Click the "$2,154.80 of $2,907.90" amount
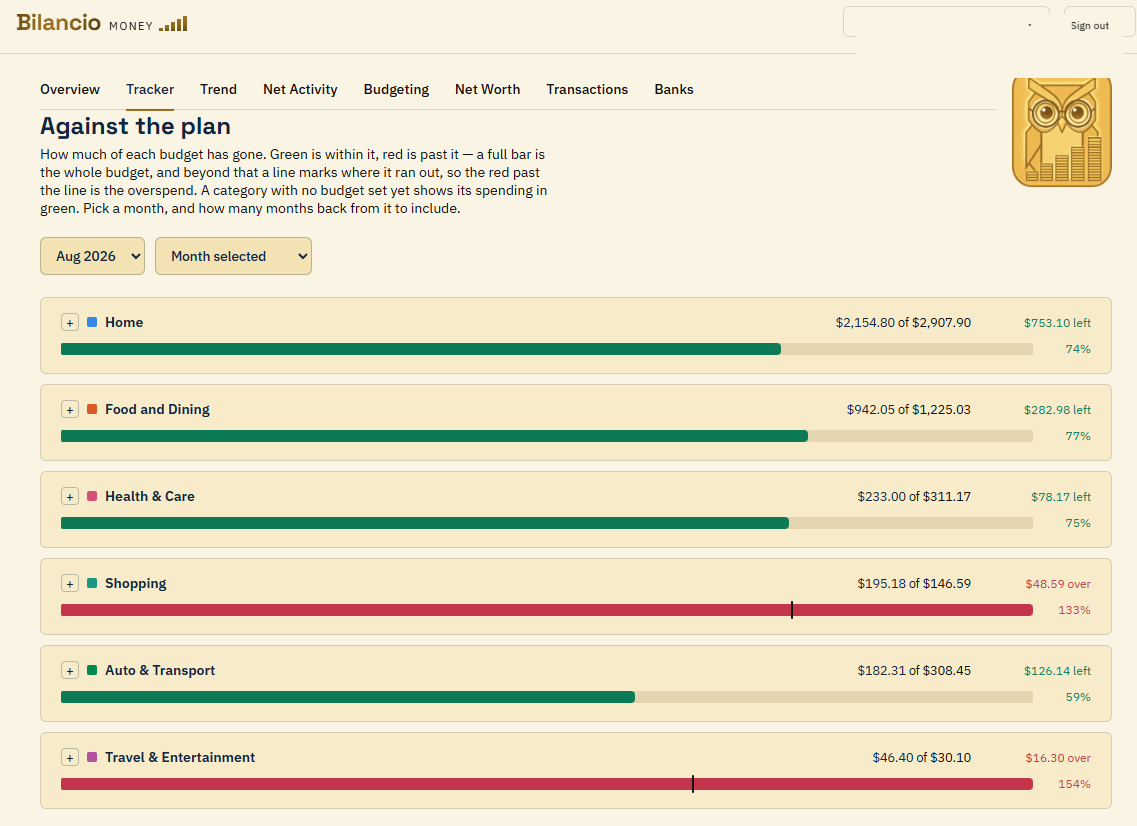 pyautogui.click(x=904, y=323)
